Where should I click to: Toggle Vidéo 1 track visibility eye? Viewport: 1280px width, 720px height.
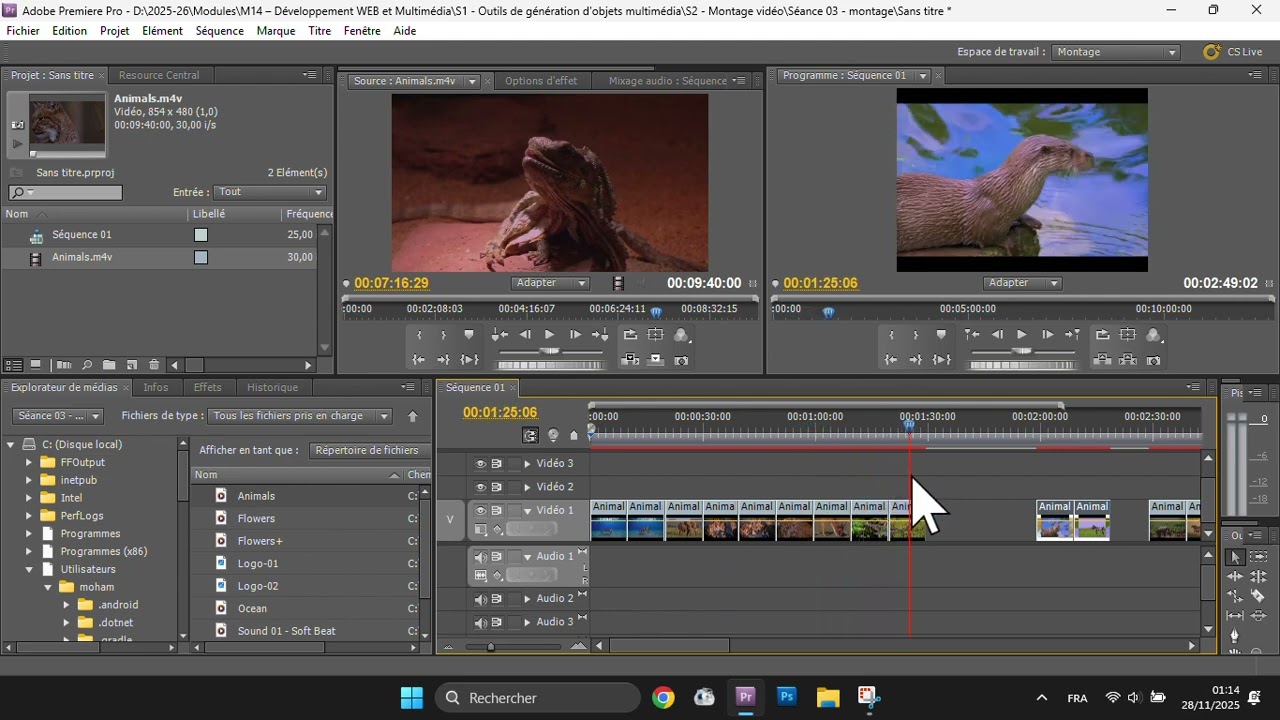pyautogui.click(x=481, y=511)
